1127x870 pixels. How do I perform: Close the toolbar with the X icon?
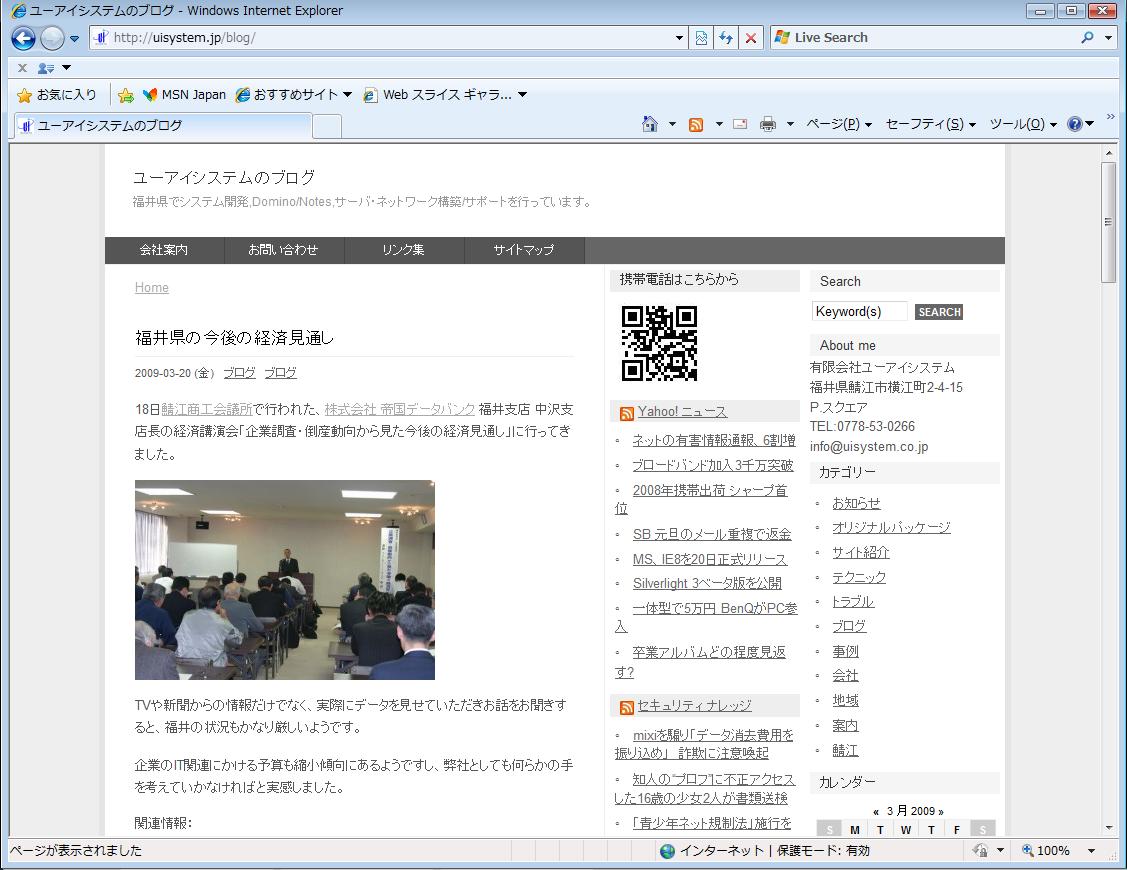tap(22, 68)
